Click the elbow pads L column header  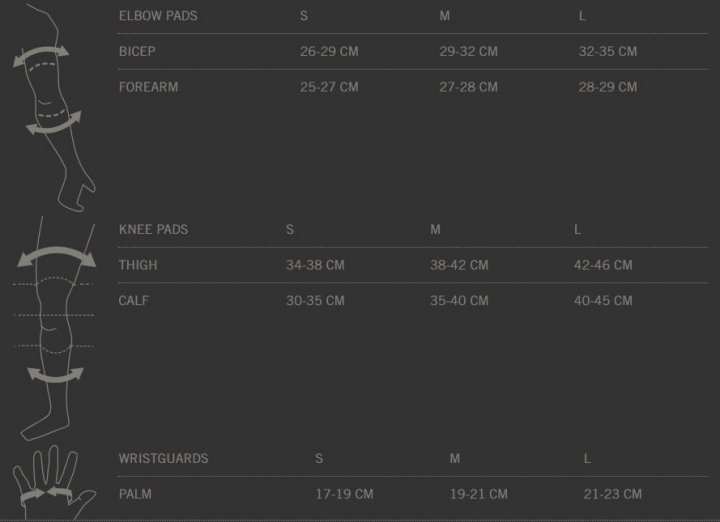[582, 17]
